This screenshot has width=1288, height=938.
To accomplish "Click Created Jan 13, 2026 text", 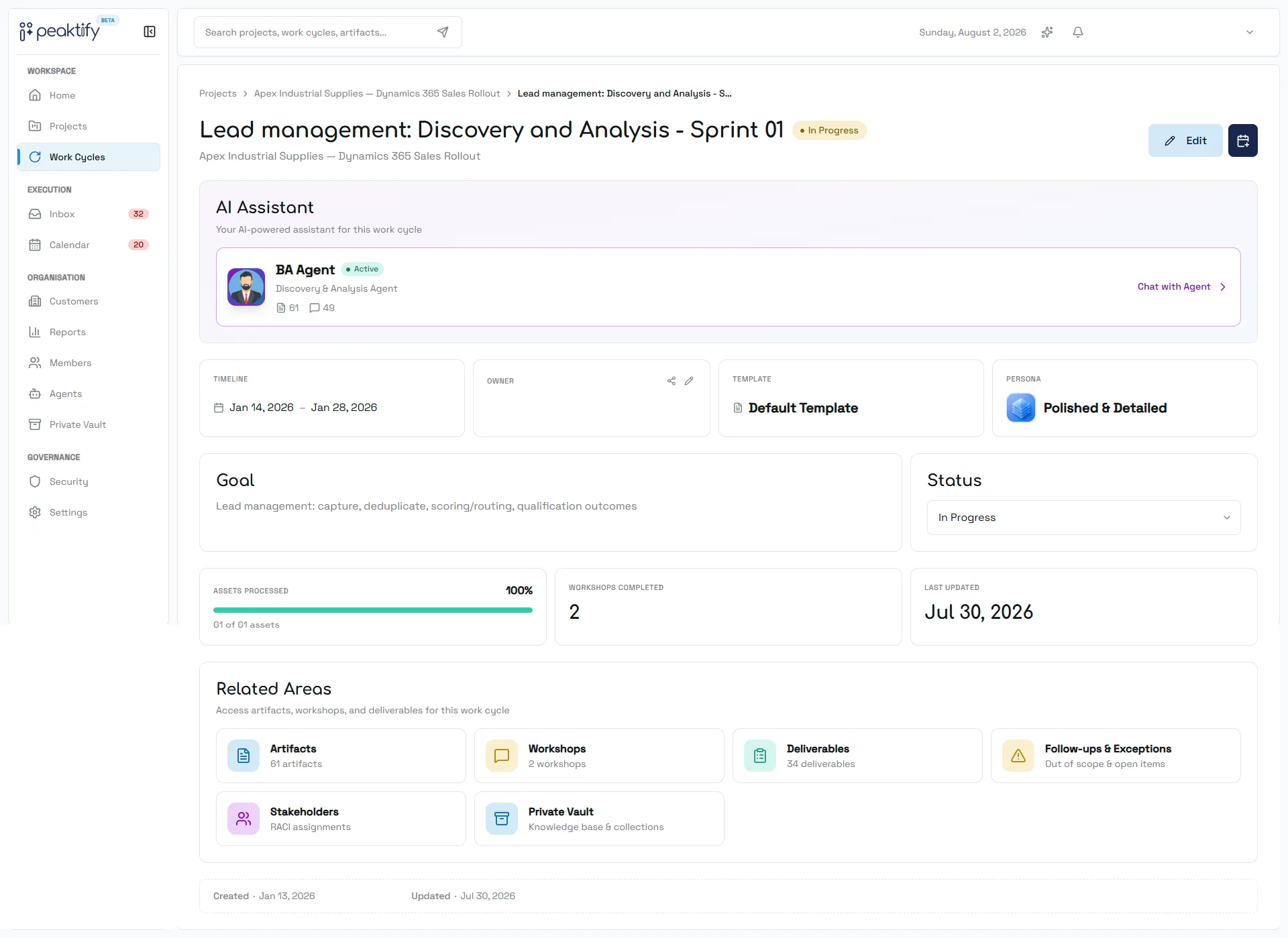I will tap(264, 896).
